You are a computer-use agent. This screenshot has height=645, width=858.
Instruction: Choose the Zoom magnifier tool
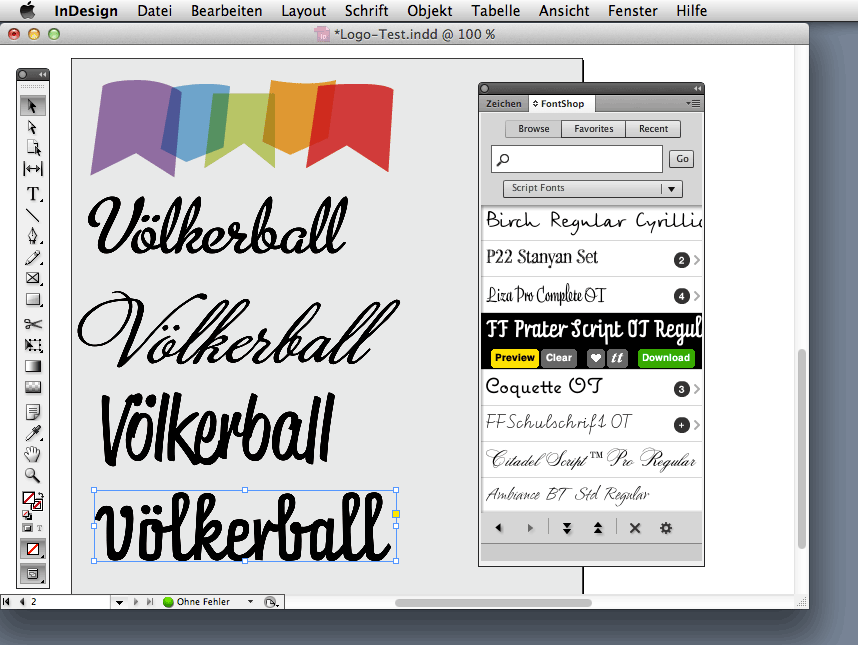(x=33, y=476)
